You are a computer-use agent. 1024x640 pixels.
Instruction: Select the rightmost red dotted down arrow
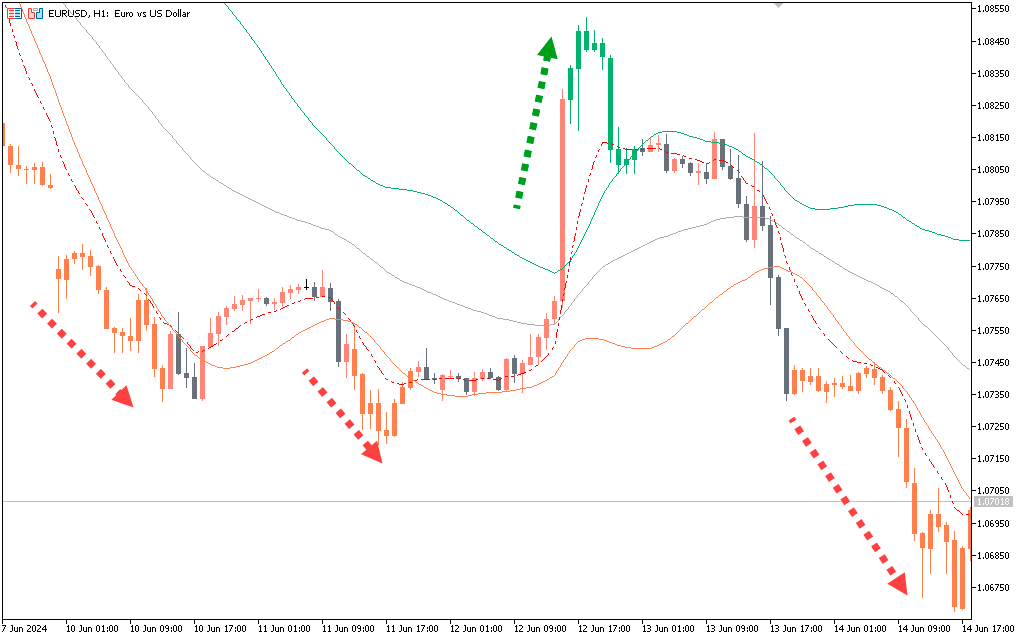click(848, 506)
